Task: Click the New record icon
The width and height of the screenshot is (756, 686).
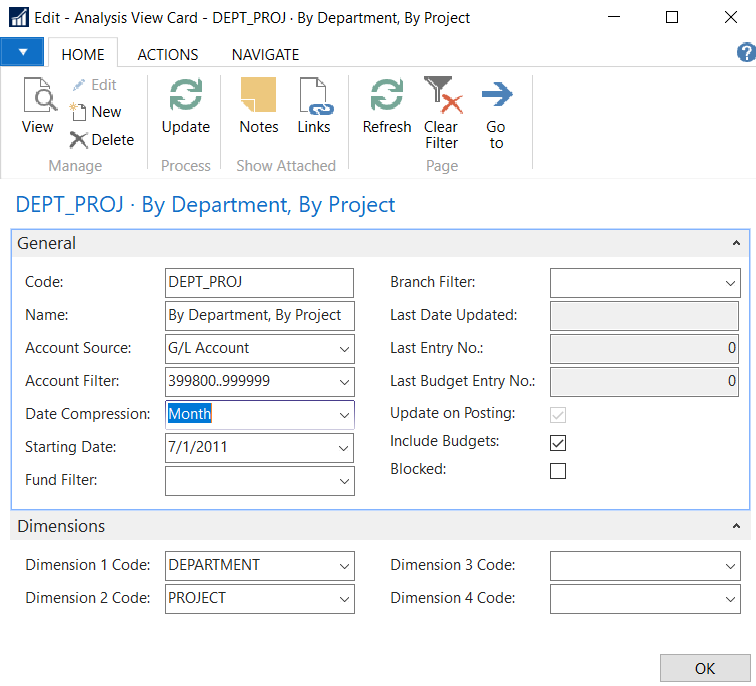Action: (79, 112)
